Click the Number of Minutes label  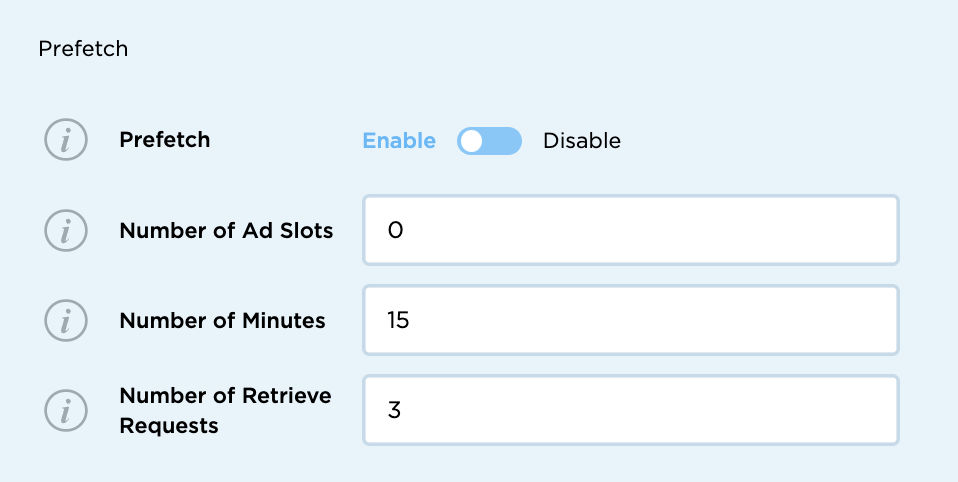point(222,321)
